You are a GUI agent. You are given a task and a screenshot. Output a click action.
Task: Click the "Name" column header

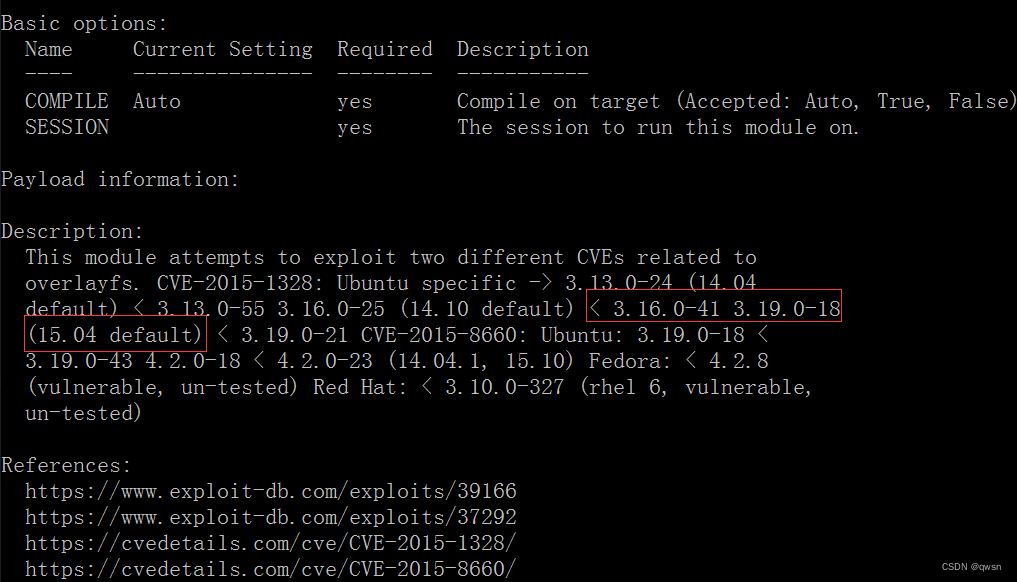point(48,49)
